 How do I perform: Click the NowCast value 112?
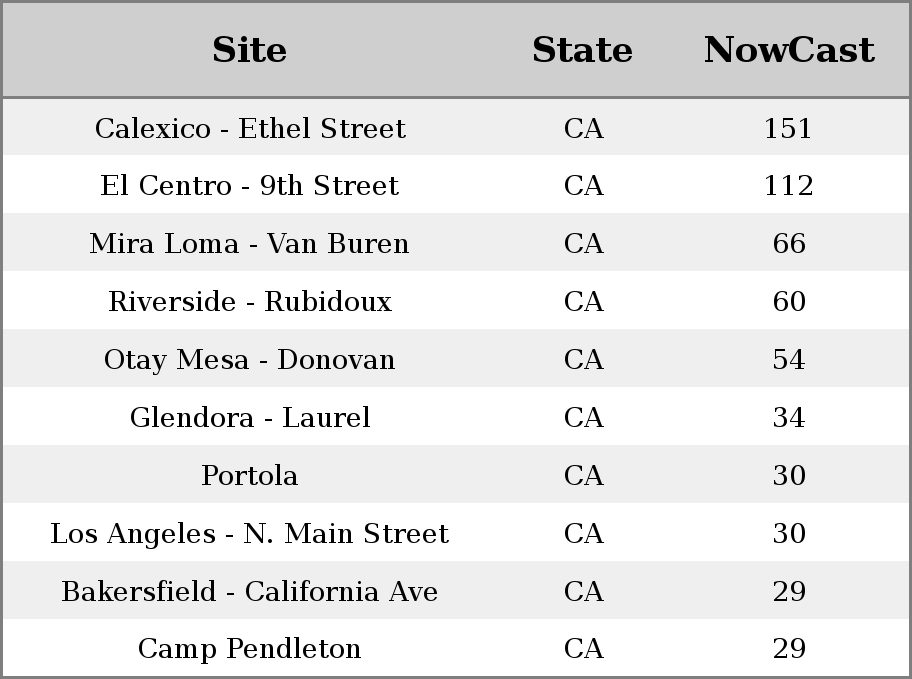tap(789, 186)
